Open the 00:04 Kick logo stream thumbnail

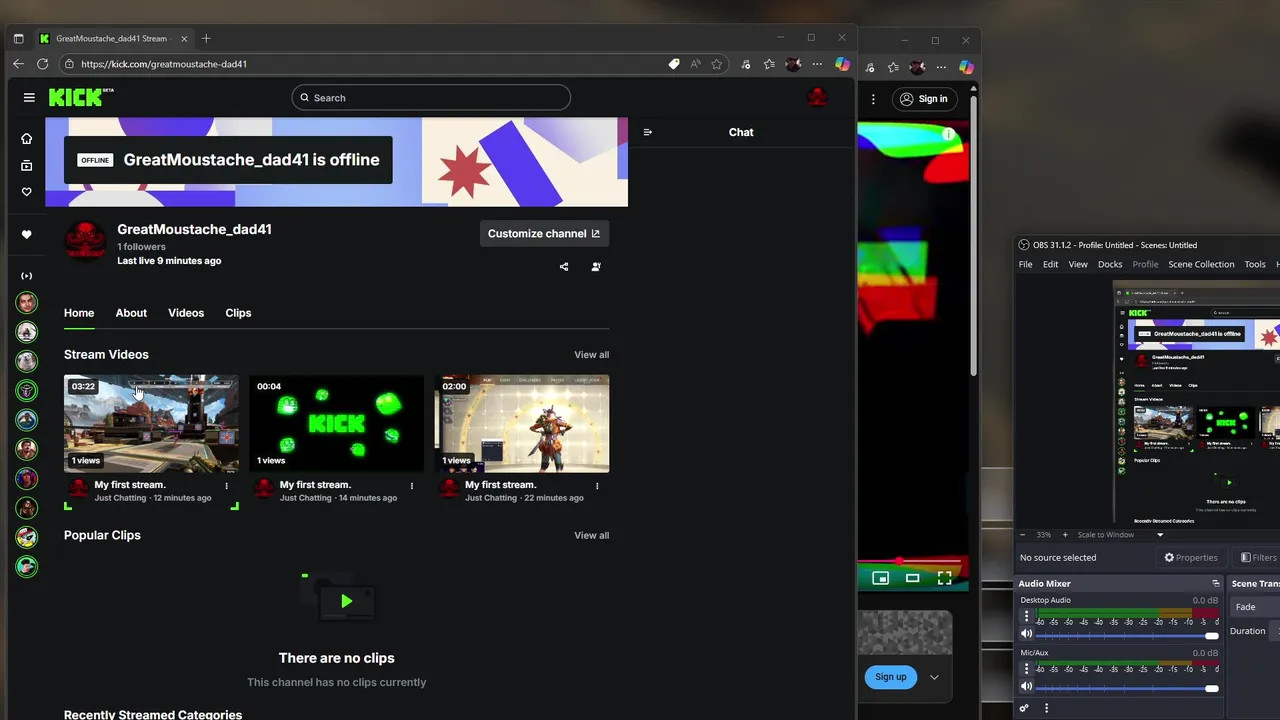tap(336, 423)
